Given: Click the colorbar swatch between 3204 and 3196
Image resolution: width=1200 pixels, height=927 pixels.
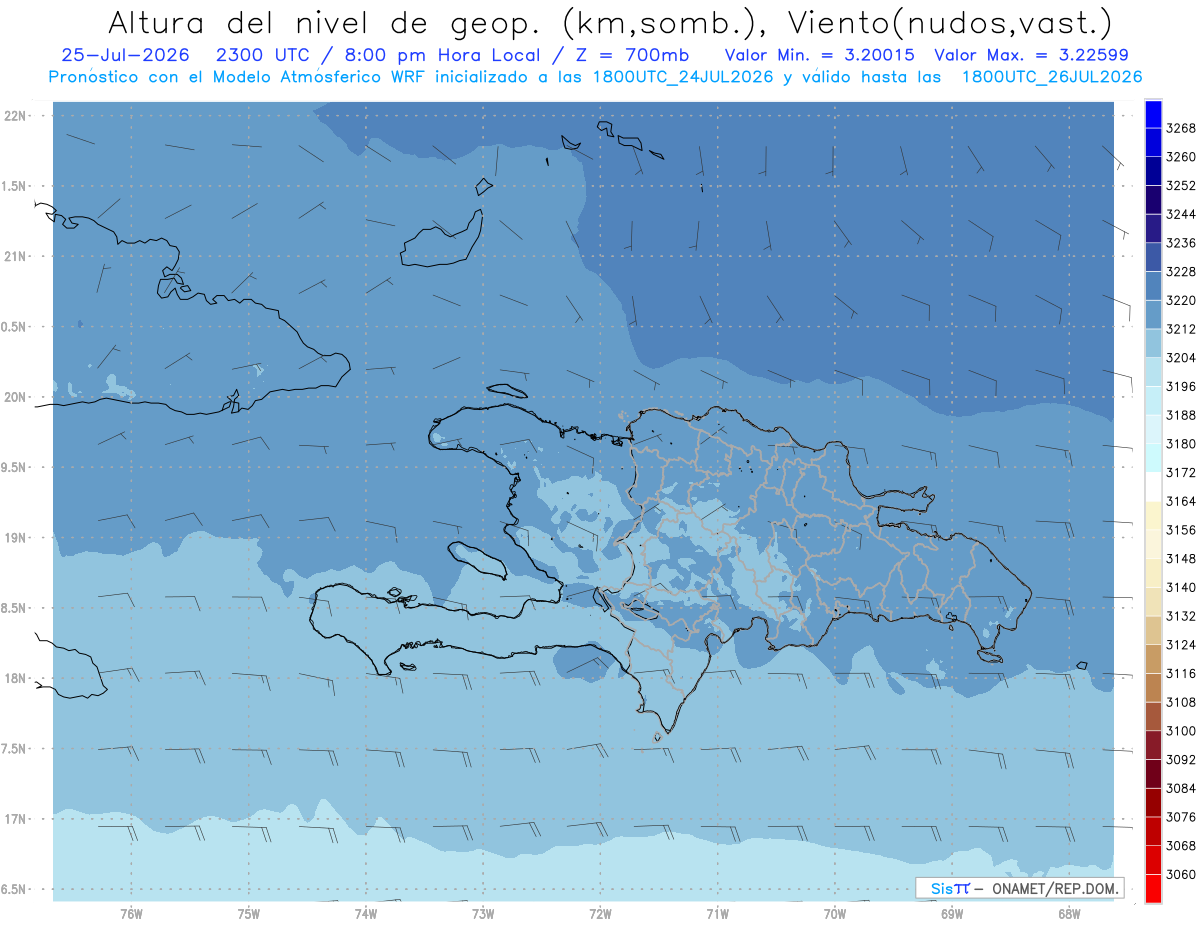Looking at the screenshot, I should (1153, 372).
